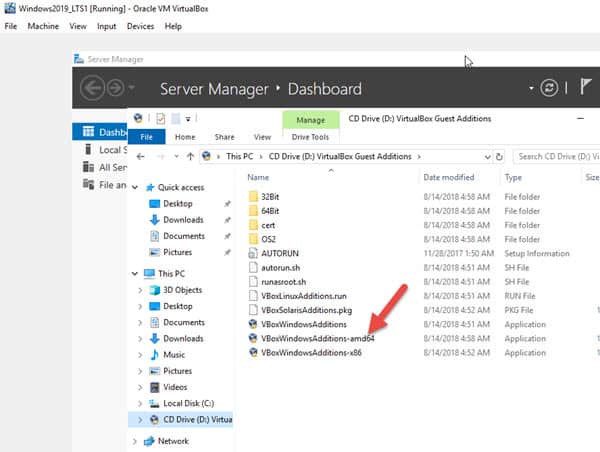600x452 pixels.
Task: Select autorun.sh file
Action: point(280,268)
